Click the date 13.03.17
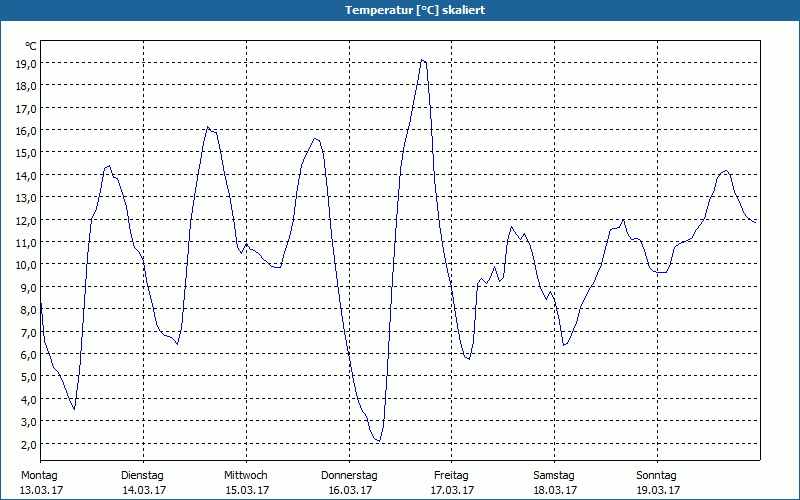Screen dimensions: 800x500 point(41,490)
